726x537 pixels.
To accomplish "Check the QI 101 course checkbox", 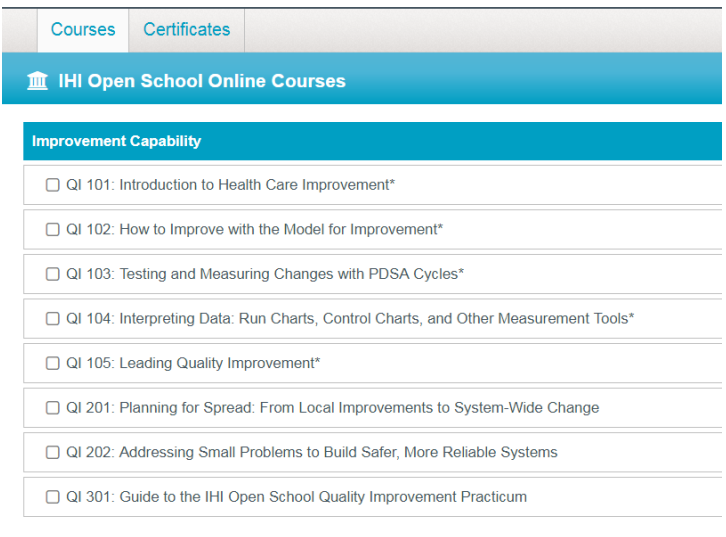I will [53, 185].
